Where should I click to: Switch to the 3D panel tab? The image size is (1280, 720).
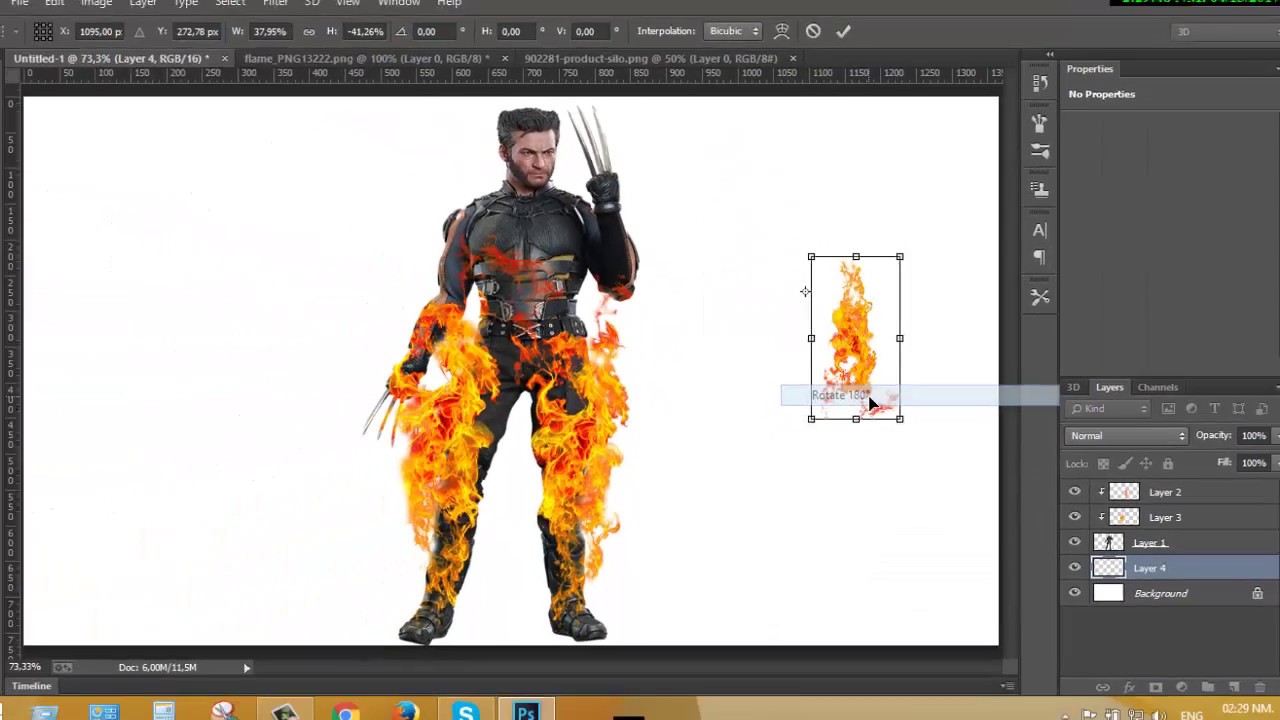pos(1073,387)
